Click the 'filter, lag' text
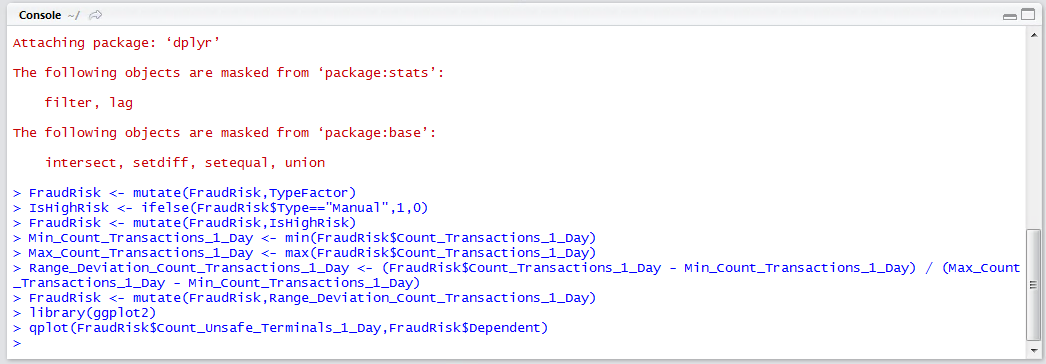1046x364 pixels. (x=89, y=103)
